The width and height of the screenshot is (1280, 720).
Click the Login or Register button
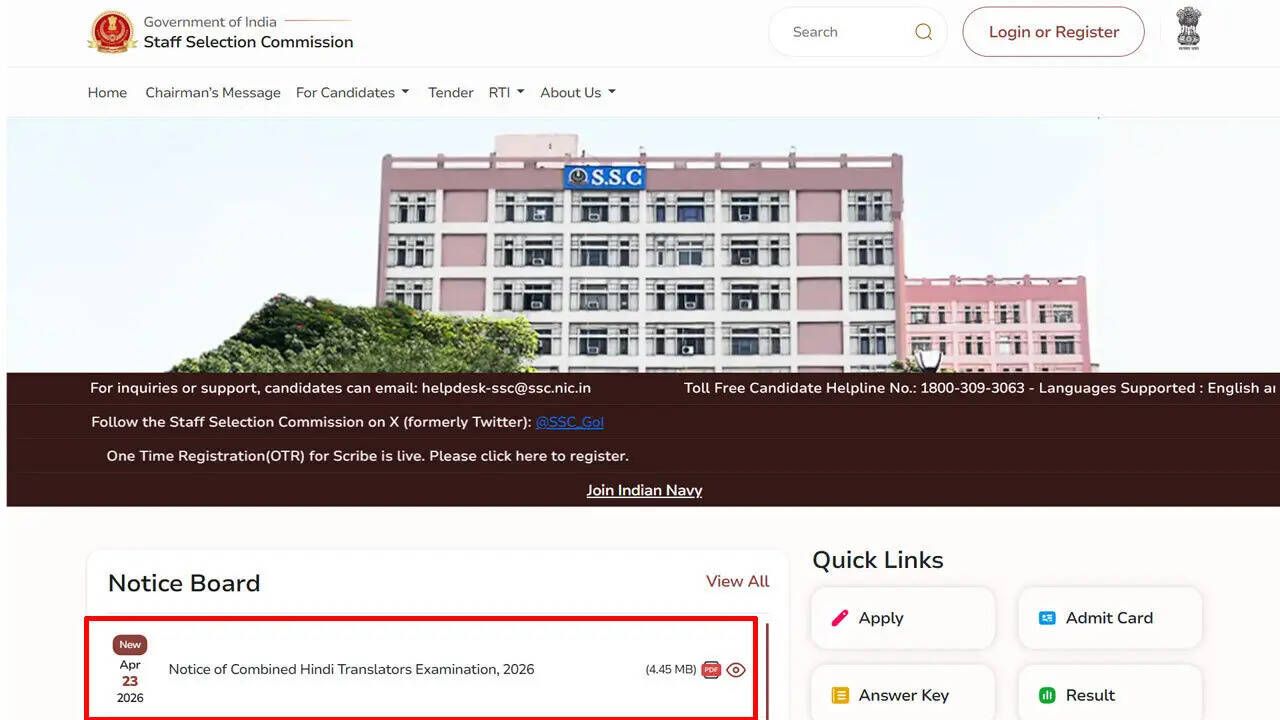pos(1053,31)
